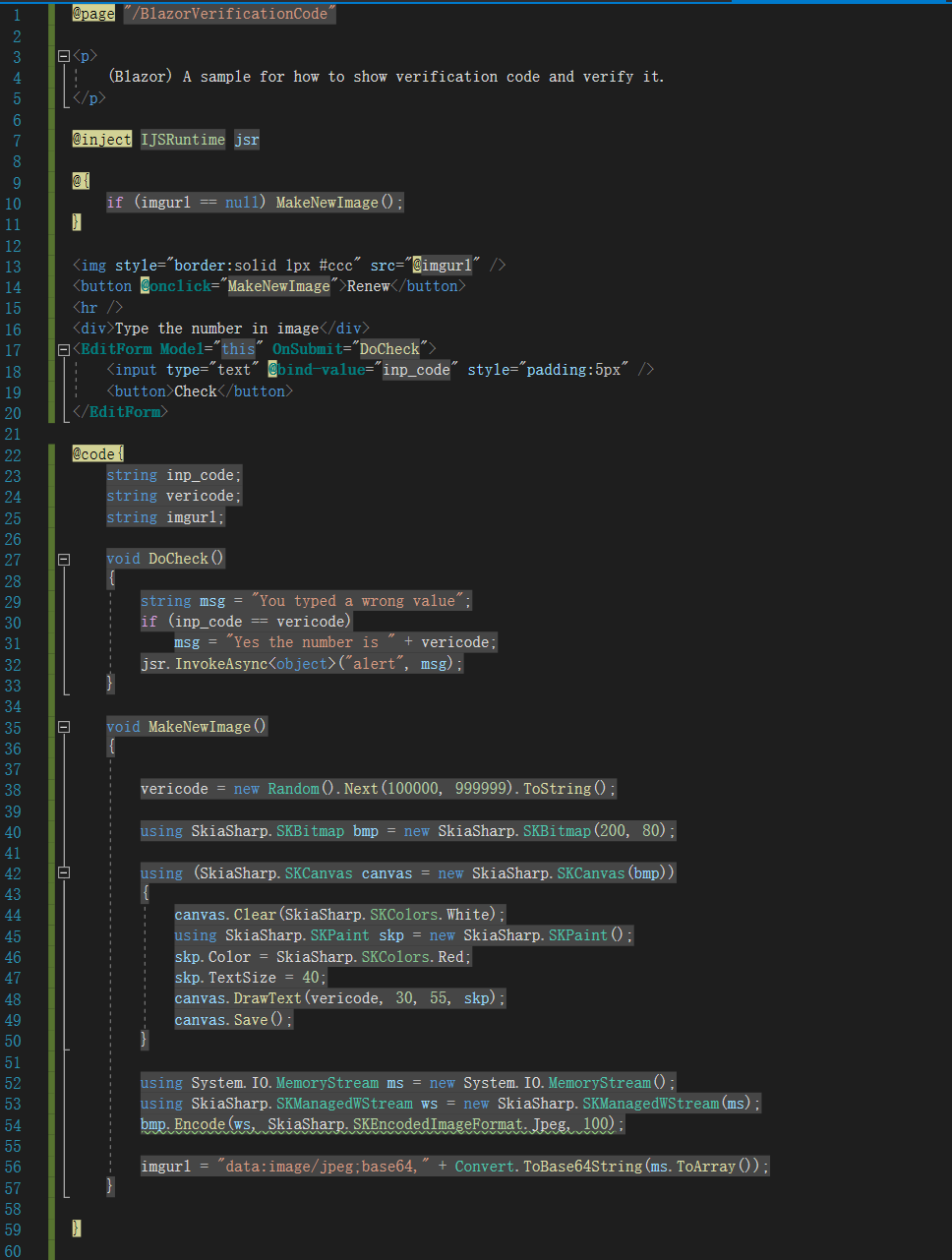Select the @page directive on line 1
The height and width of the screenshot is (1260, 952).
click(x=93, y=14)
